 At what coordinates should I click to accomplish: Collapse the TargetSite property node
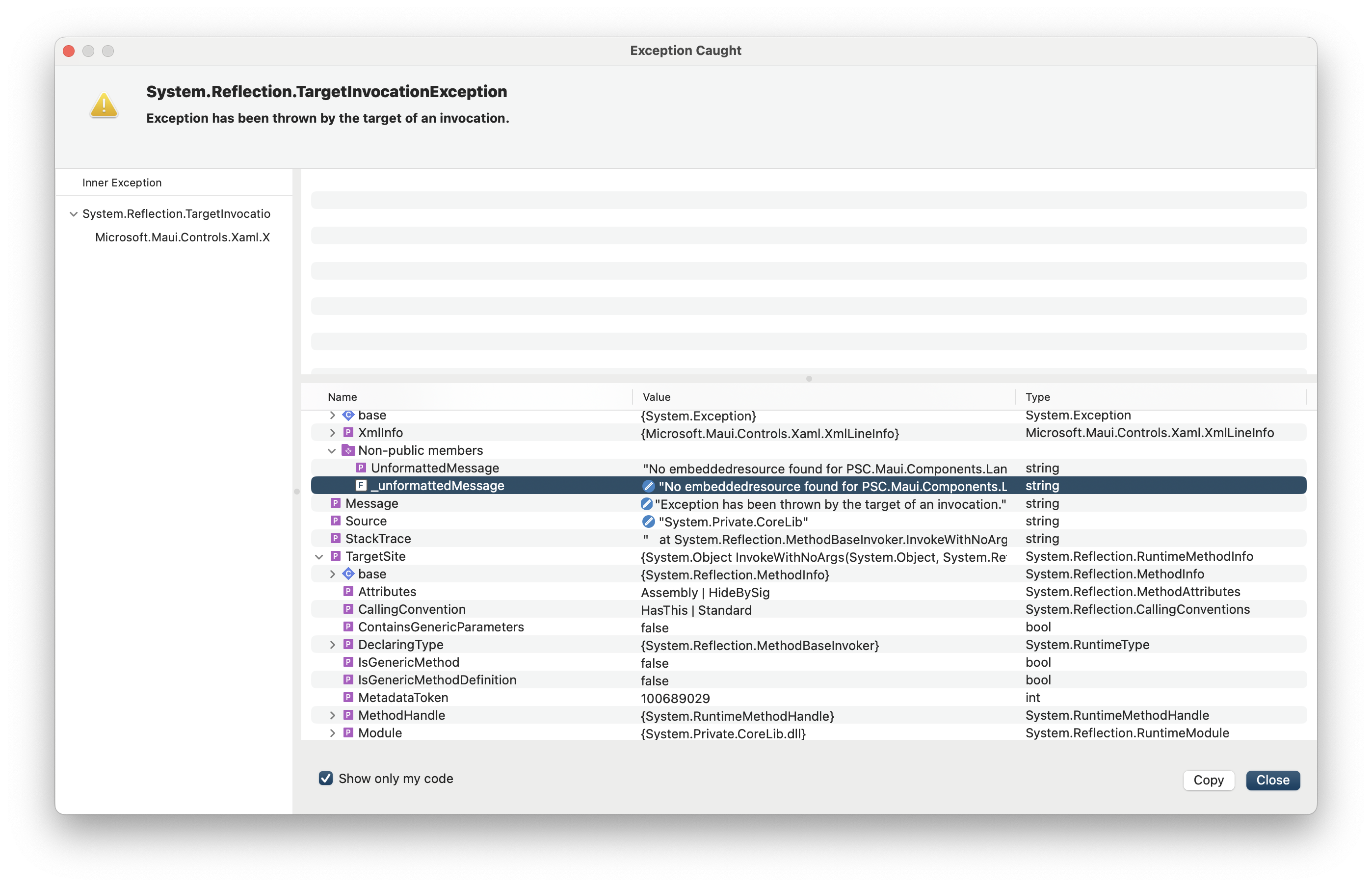319,557
